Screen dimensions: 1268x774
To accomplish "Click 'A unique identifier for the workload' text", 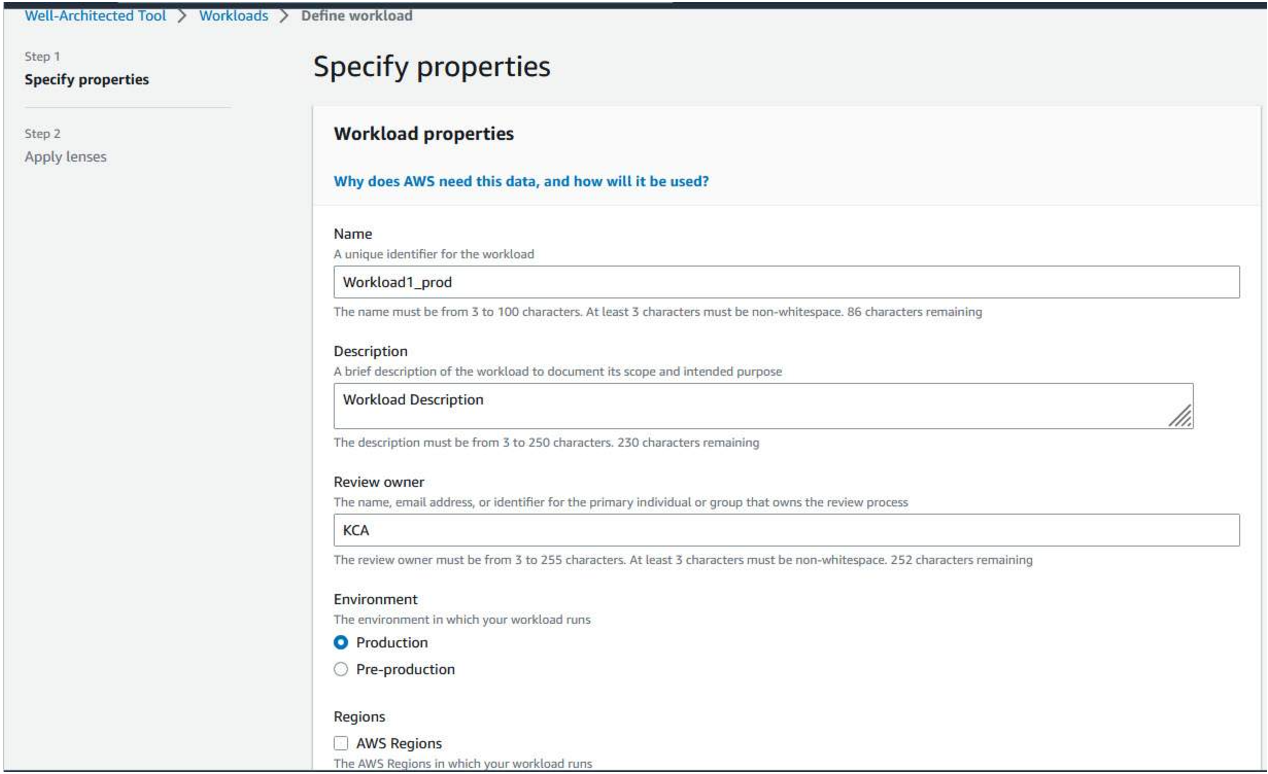I will click(433, 254).
